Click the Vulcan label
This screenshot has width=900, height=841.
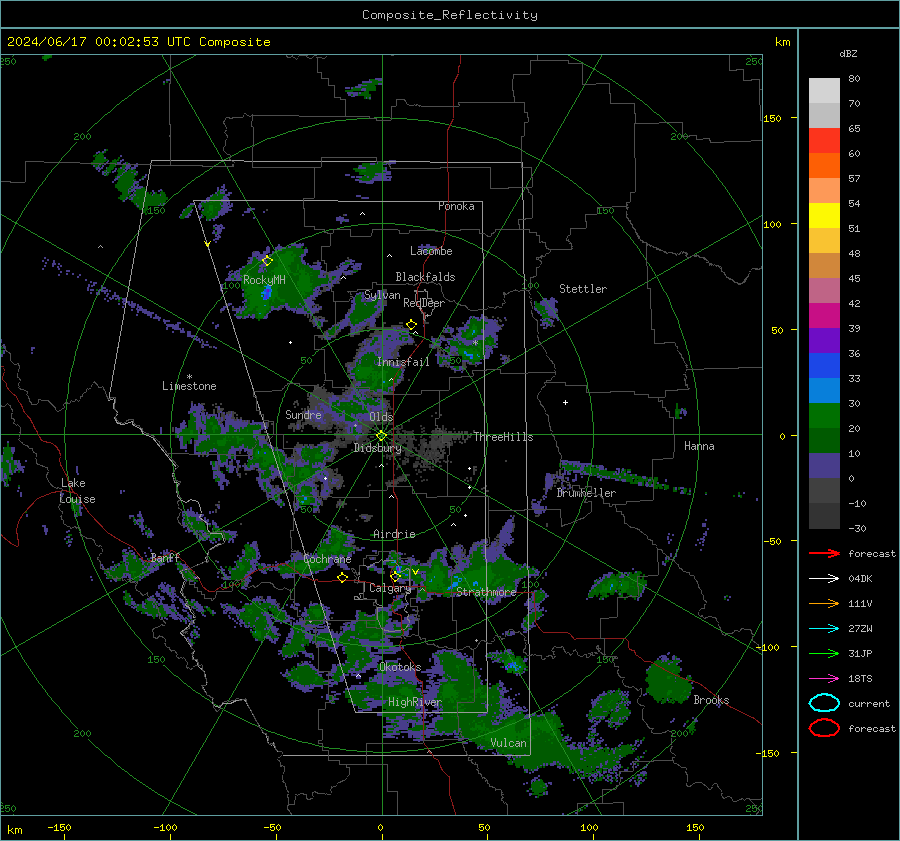tap(509, 743)
